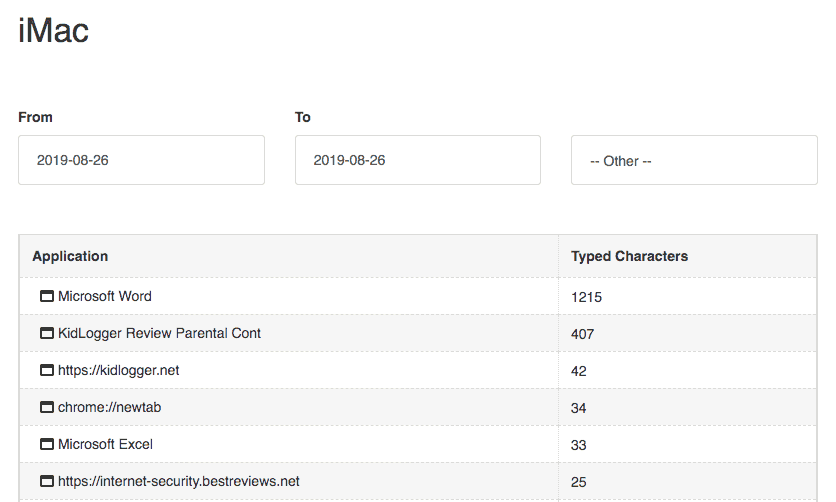Select the Microsoft Excel entry
The height and width of the screenshot is (502, 836).
[x=105, y=445]
